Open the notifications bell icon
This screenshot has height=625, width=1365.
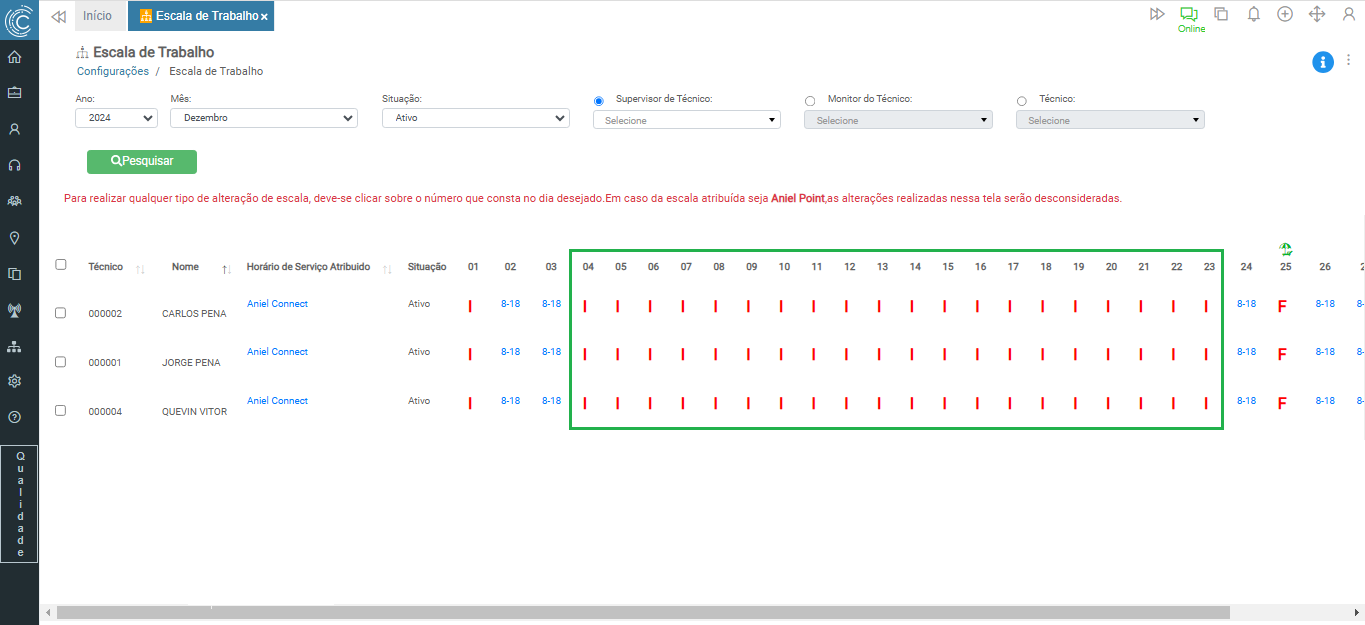pyautogui.click(x=1253, y=14)
